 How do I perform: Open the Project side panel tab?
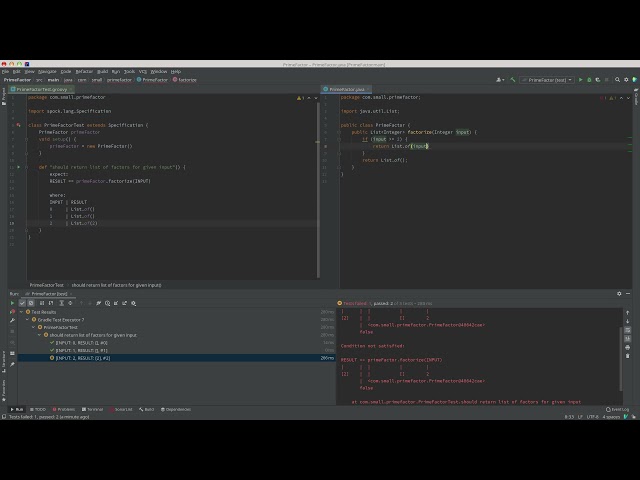coord(4,96)
